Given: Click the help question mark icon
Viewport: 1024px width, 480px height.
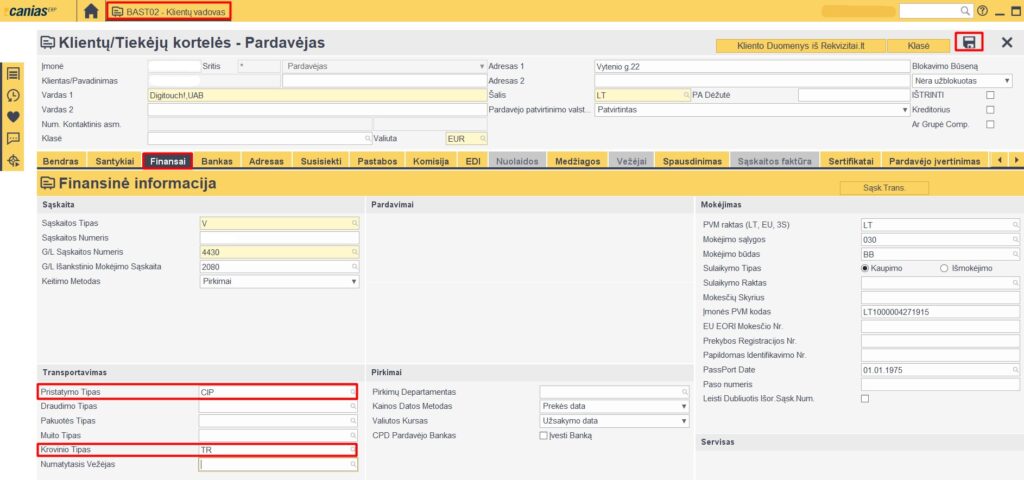Looking at the screenshot, I should [x=982, y=11].
